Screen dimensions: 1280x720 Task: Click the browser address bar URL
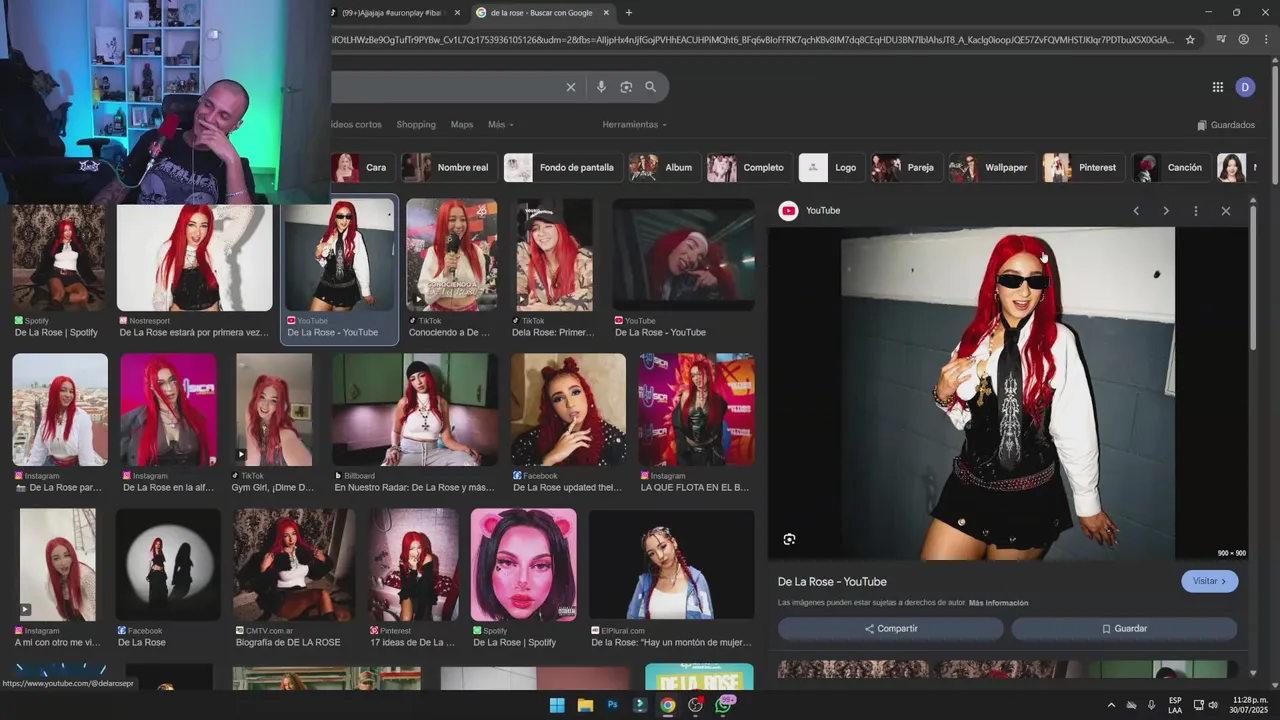(755, 40)
